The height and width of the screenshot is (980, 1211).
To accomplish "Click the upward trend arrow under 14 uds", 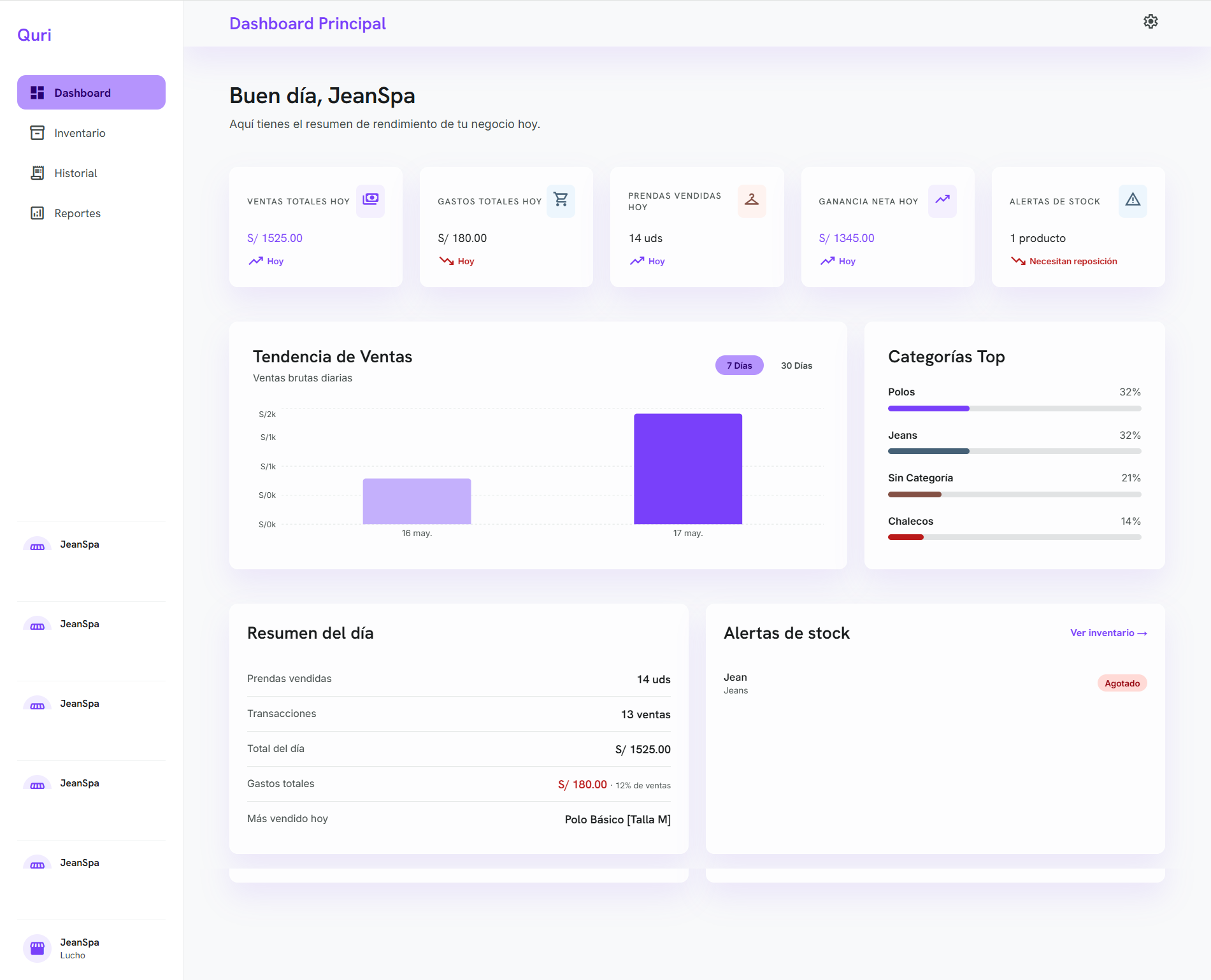I will 637,261.
